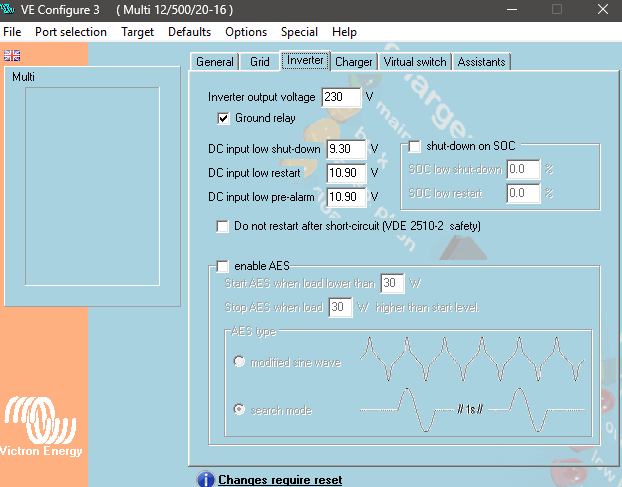Switch to the General tab

(215, 62)
